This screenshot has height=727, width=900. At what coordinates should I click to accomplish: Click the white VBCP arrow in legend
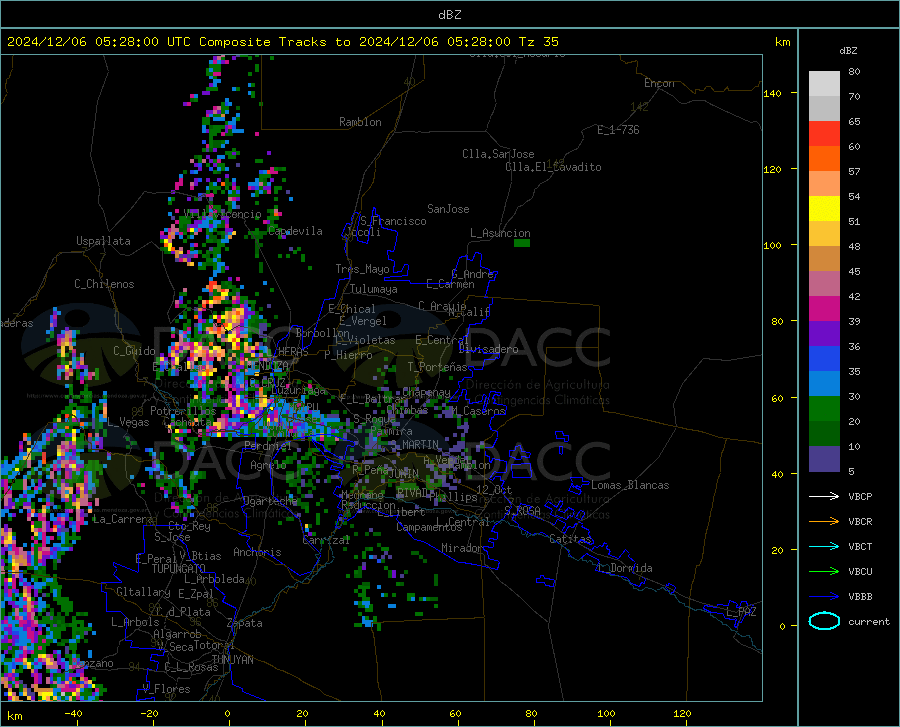824,496
